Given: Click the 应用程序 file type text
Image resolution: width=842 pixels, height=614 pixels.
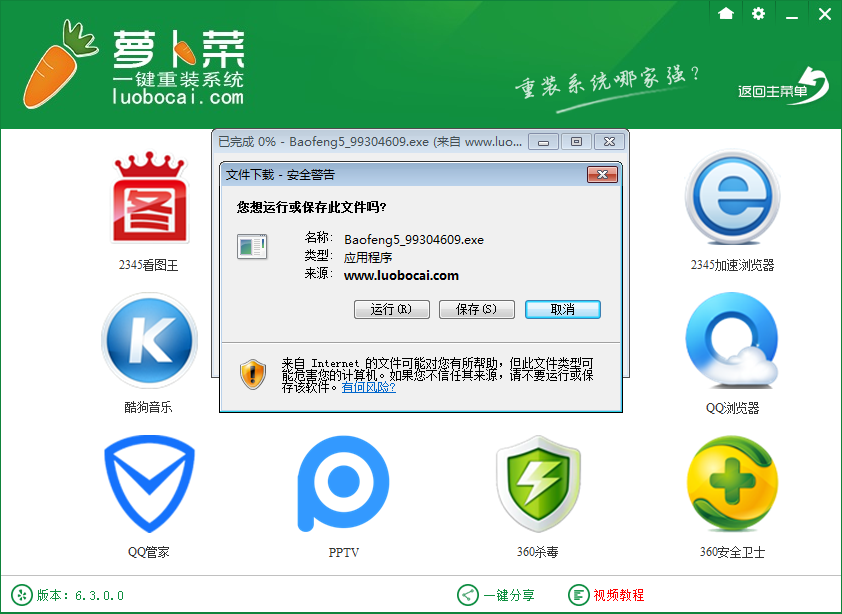Looking at the screenshot, I should pyautogui.click(x=368, y=257).
